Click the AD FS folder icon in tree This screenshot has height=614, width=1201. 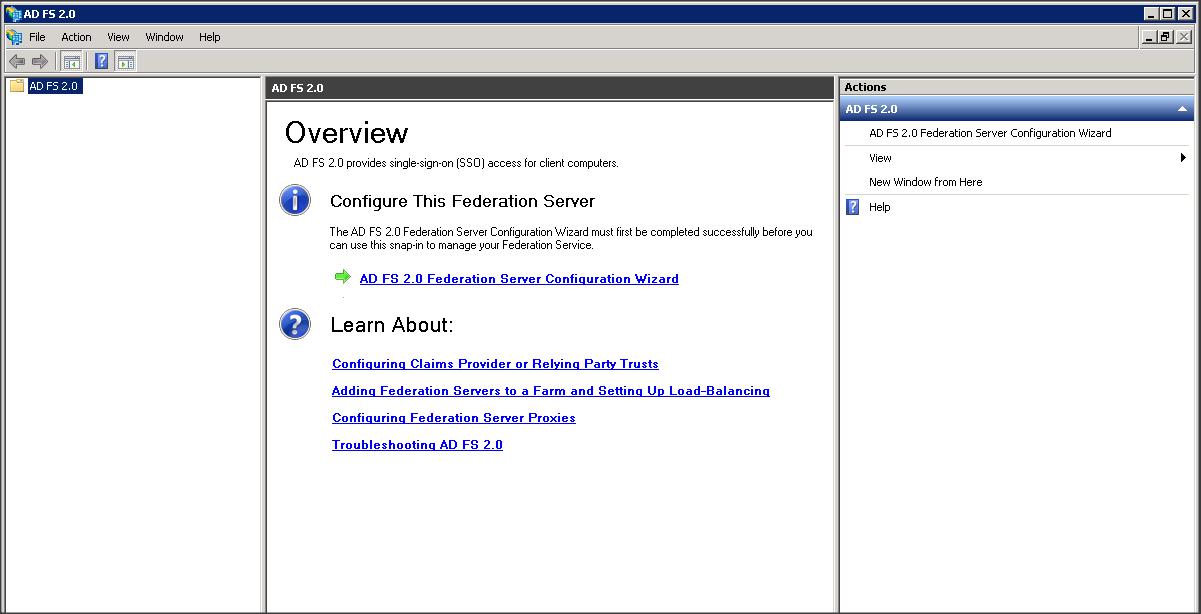pos(17,86)
